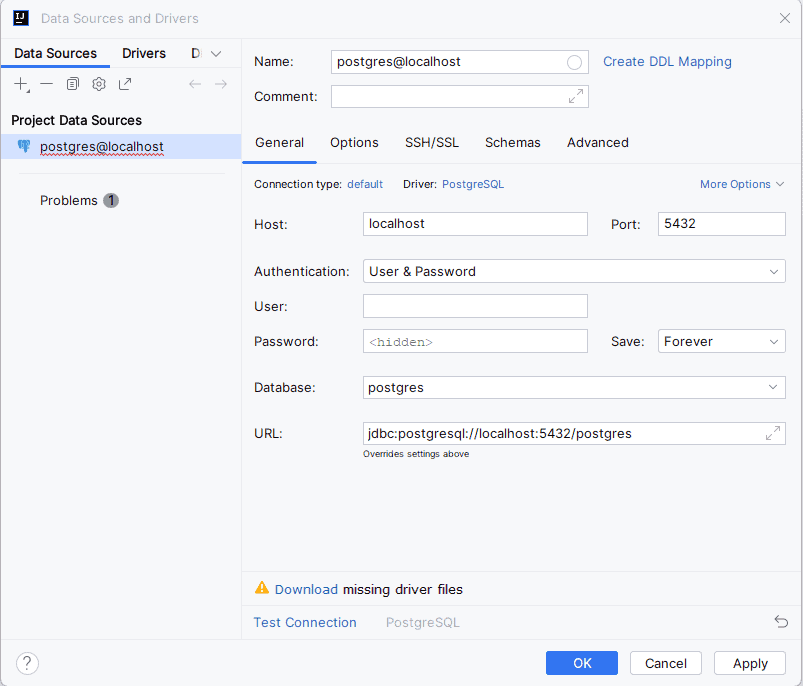803x686 pixels.
Task: Click the Make Global export icon
Action: 125,84
